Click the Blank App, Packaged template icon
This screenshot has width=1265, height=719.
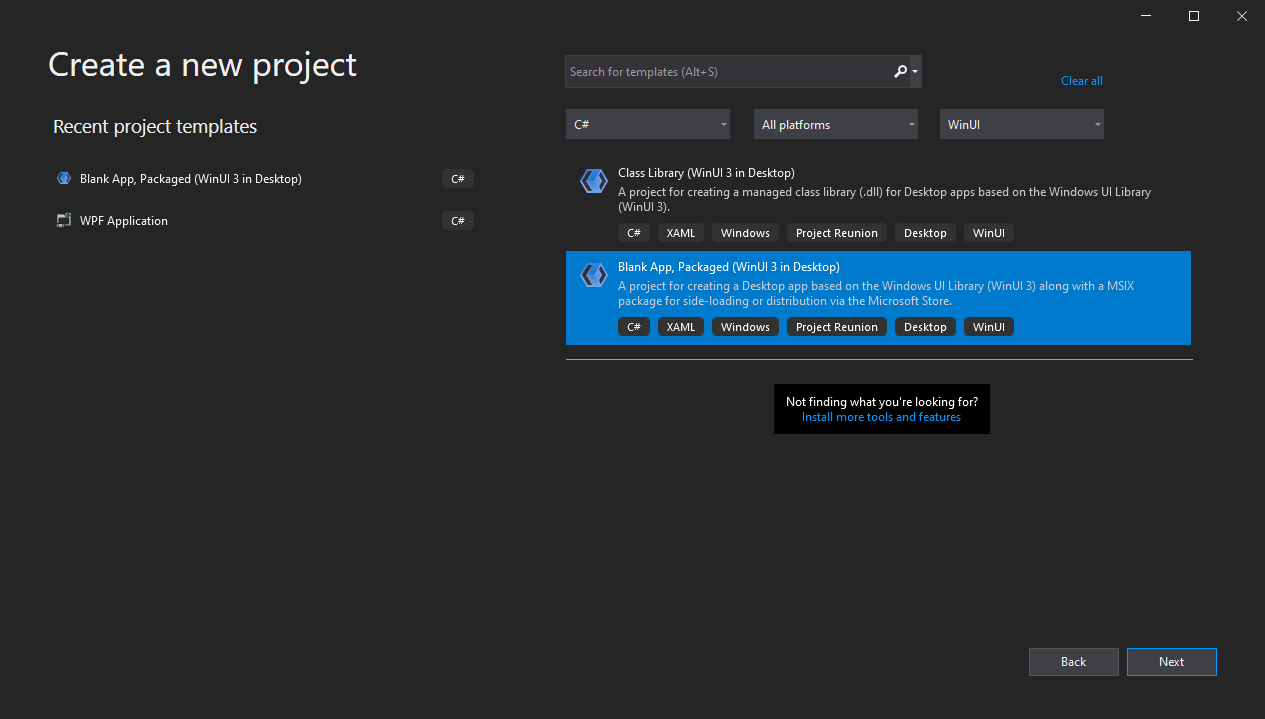593,275
